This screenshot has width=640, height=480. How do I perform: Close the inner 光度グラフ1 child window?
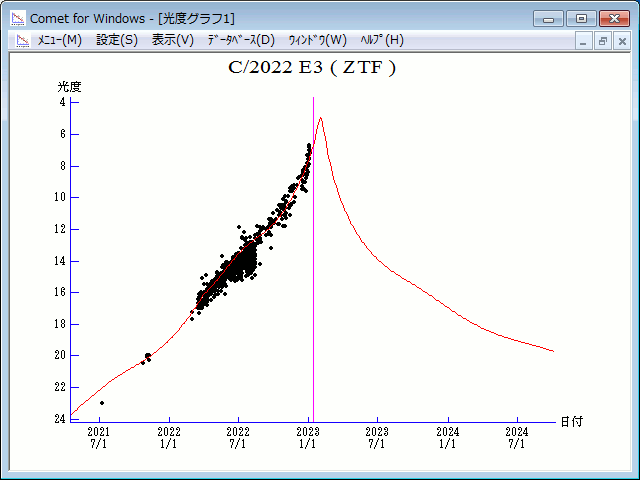(621, 41)
